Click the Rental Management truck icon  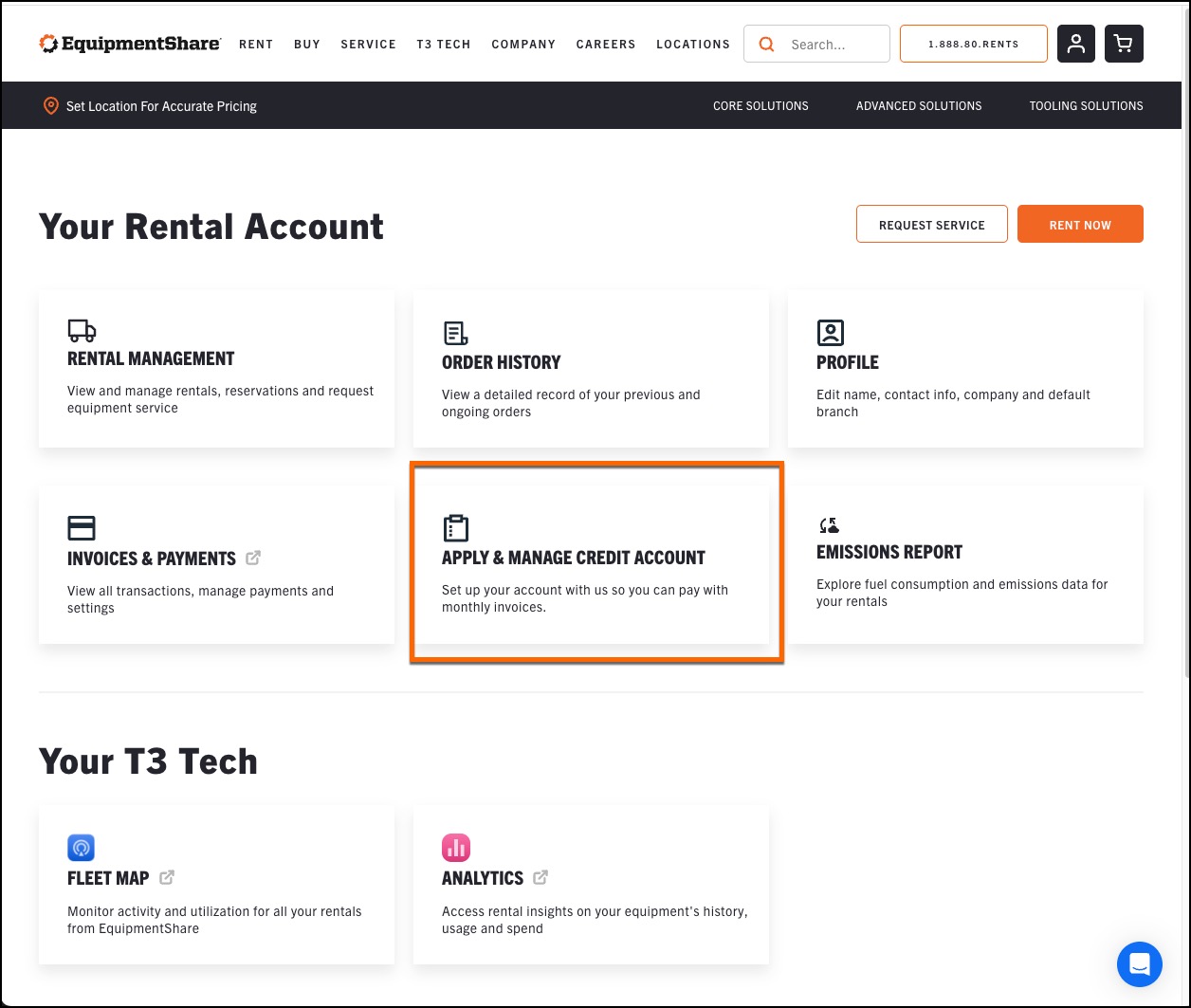82,330
